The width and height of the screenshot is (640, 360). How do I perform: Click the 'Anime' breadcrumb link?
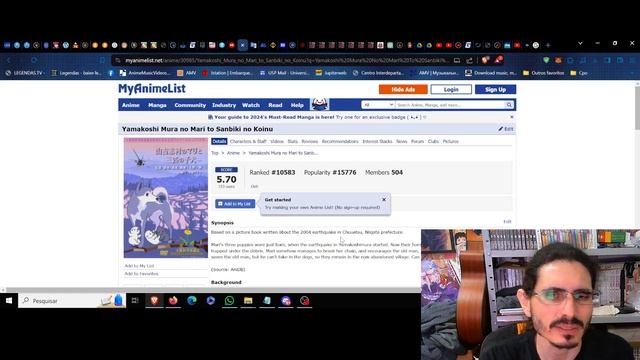point(233,153)
